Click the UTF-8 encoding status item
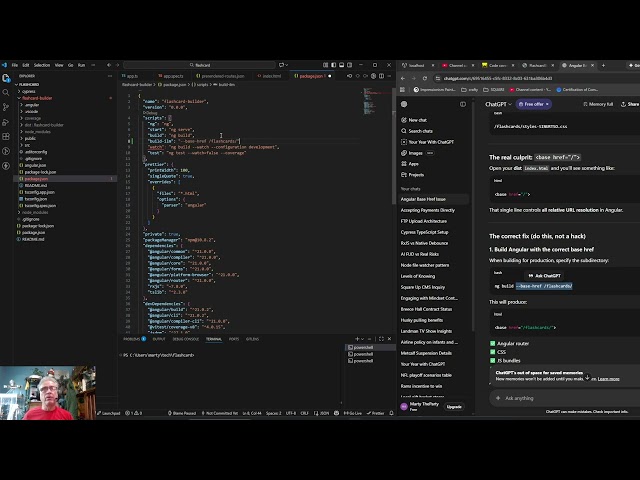 pyautogui.click(x=291, y=413)
